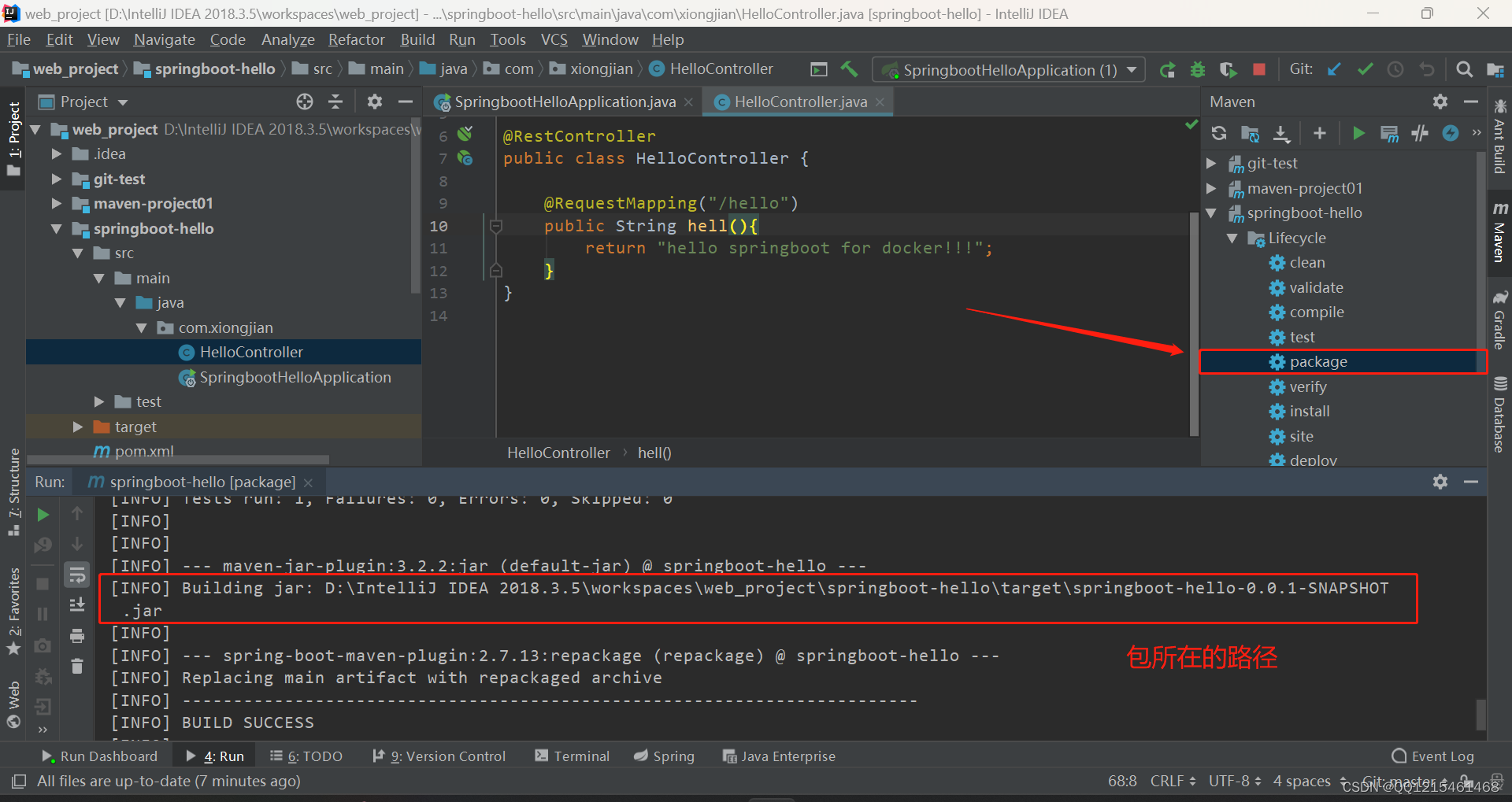
Task: Click Project tree horizontal scrollbar
Action: 178,459
